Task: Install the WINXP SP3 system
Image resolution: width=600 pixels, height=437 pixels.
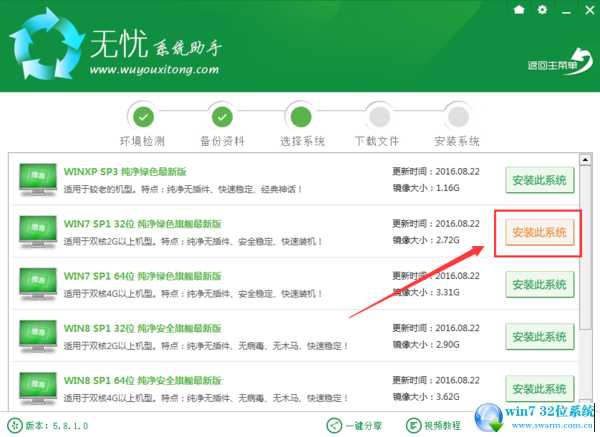Action: point(540,180)
